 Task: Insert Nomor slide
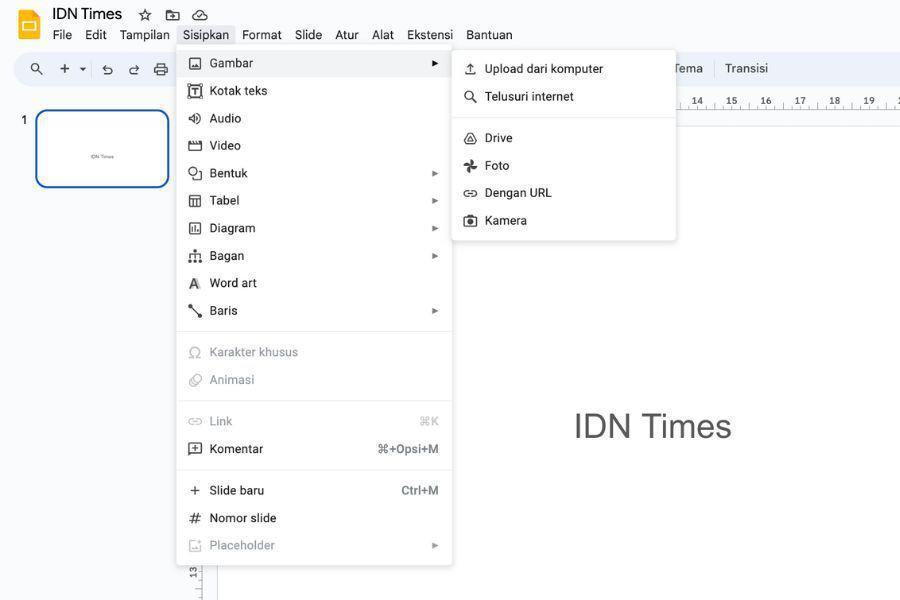point(314,518)
